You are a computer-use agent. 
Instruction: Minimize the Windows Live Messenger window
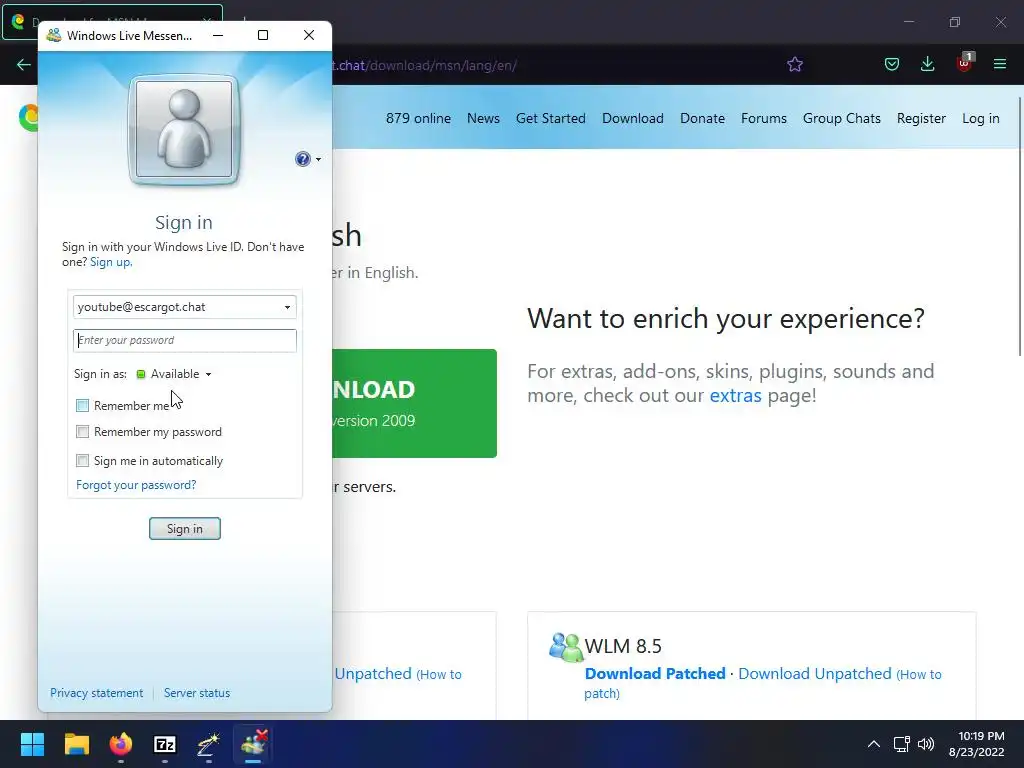218,35
